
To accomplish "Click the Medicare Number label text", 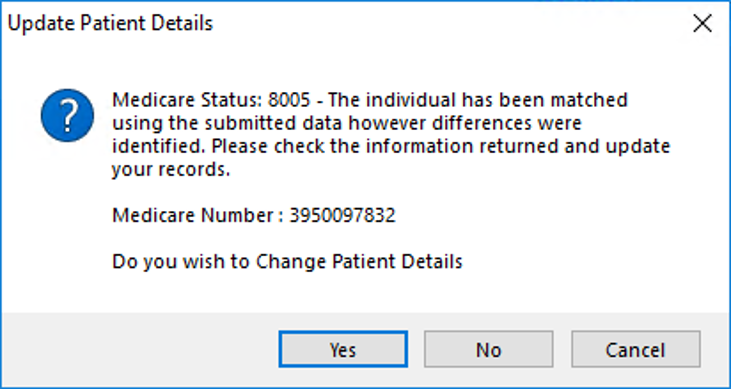I will click(x=197, y=215).
